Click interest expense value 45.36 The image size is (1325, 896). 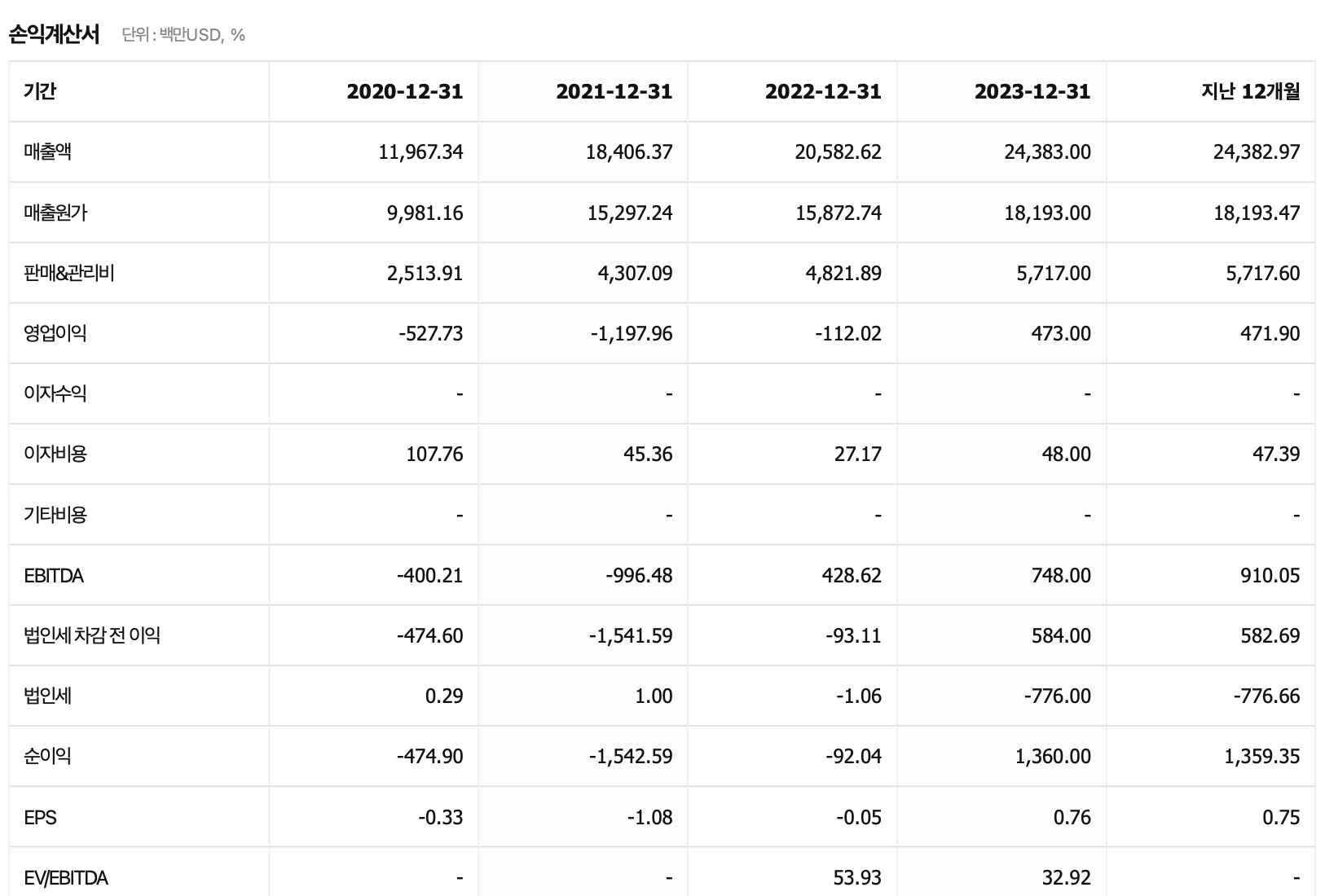(x=648, y=454)
